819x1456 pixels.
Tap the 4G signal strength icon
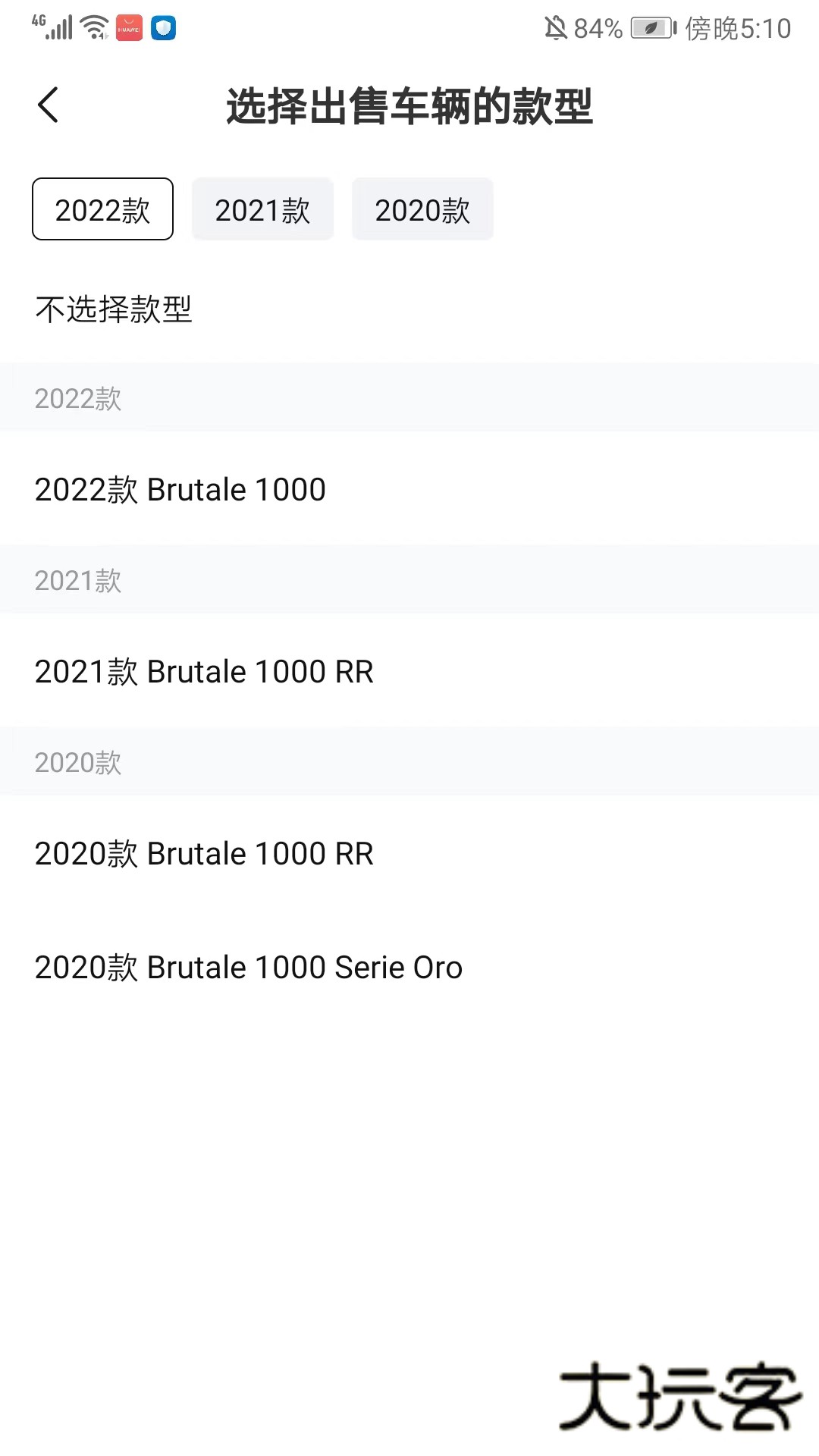coord(52,27)
